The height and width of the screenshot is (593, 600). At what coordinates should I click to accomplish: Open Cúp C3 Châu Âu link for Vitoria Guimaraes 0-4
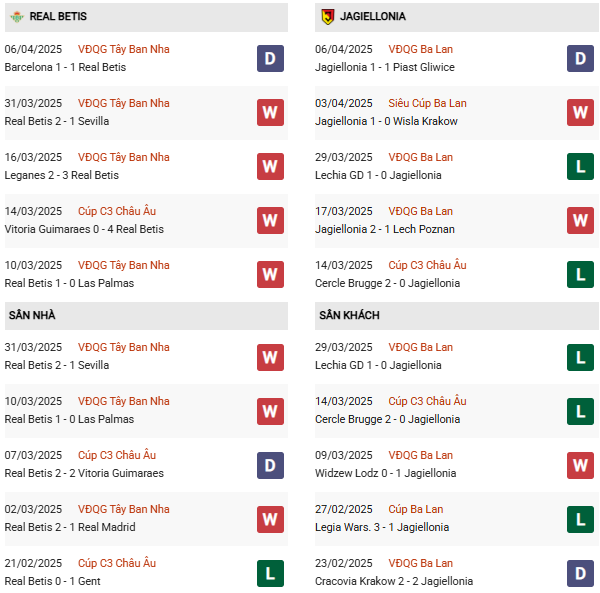coord(117,211)
